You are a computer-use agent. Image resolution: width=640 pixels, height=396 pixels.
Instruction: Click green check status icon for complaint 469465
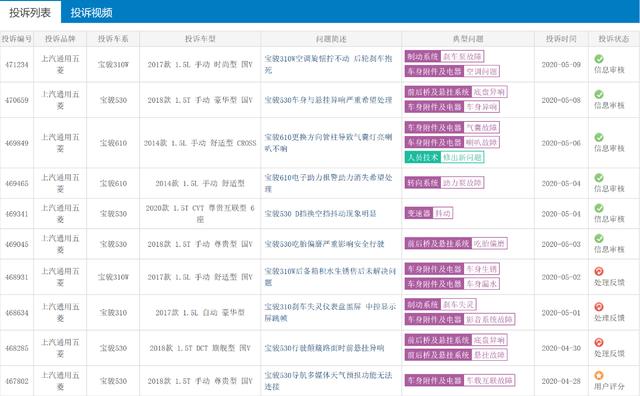(x=599, y=178)
